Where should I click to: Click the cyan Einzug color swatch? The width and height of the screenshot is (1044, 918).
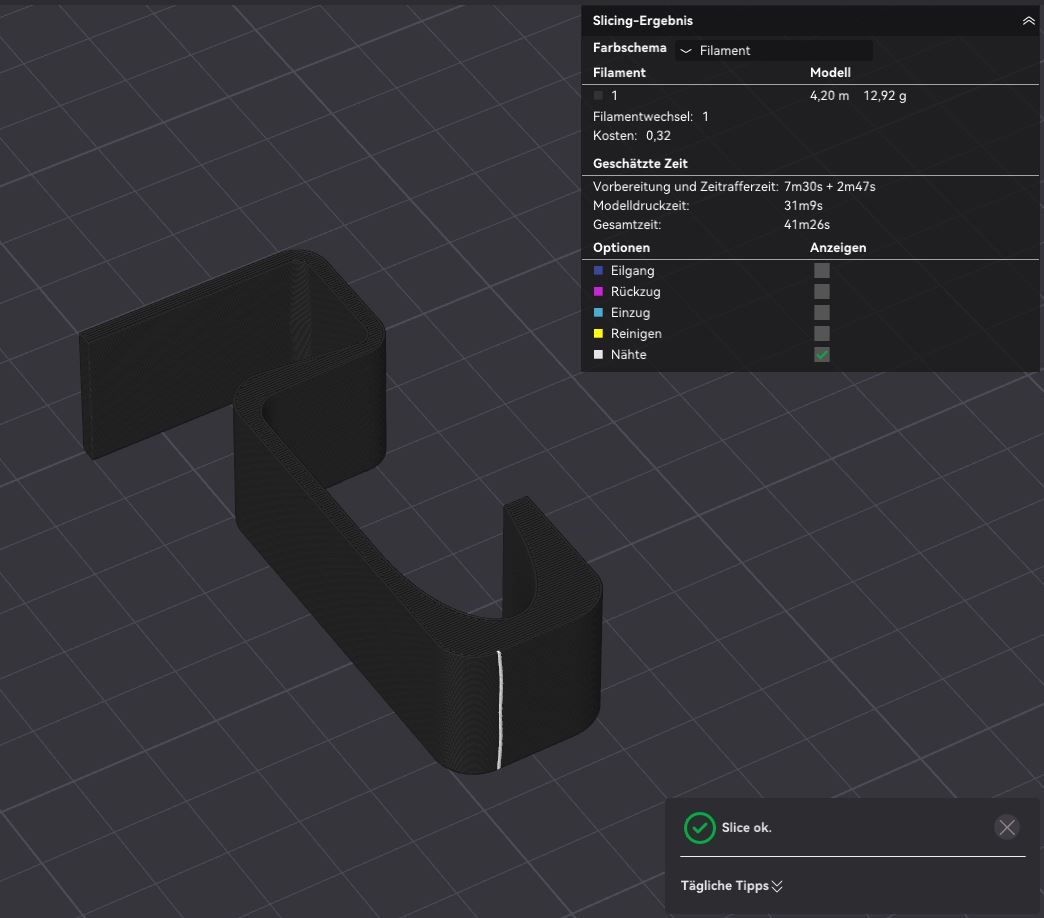(598, 312)
